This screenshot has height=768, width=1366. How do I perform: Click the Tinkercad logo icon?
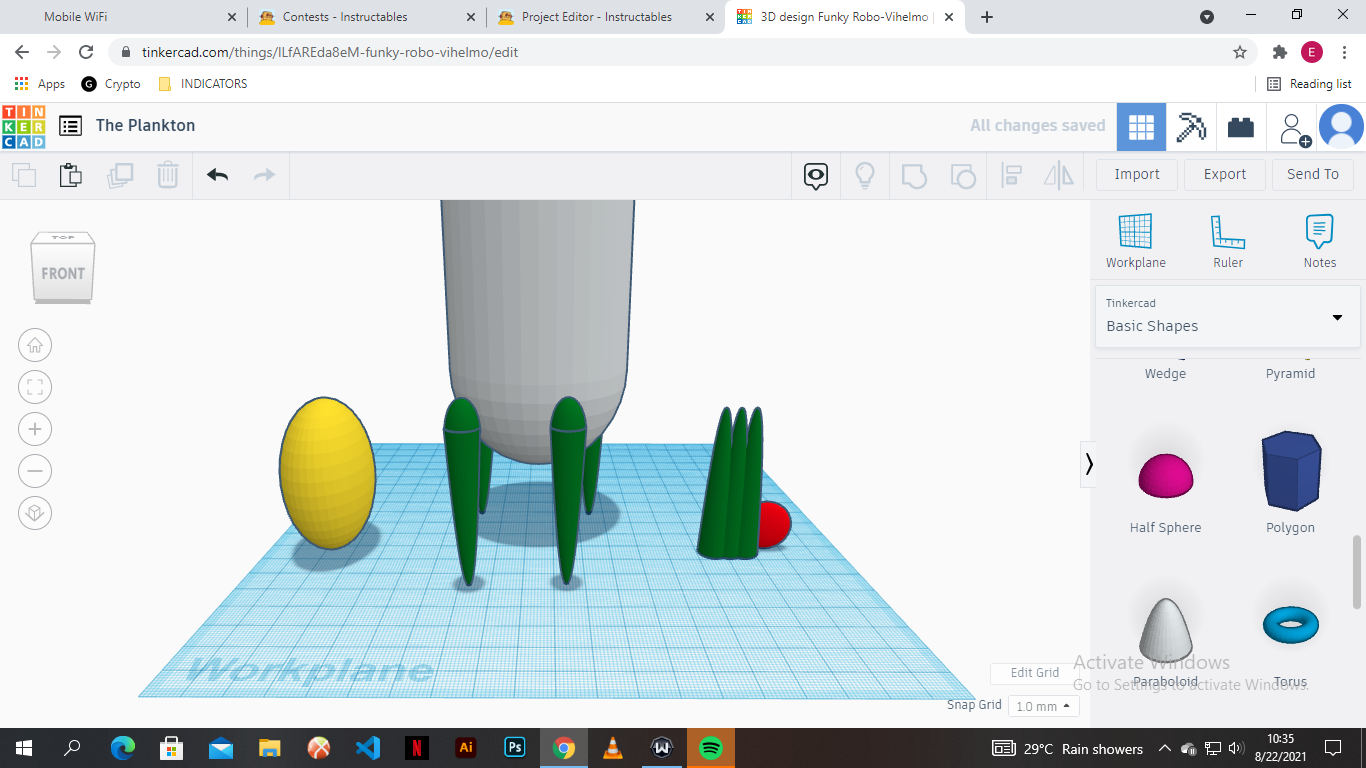23,126
